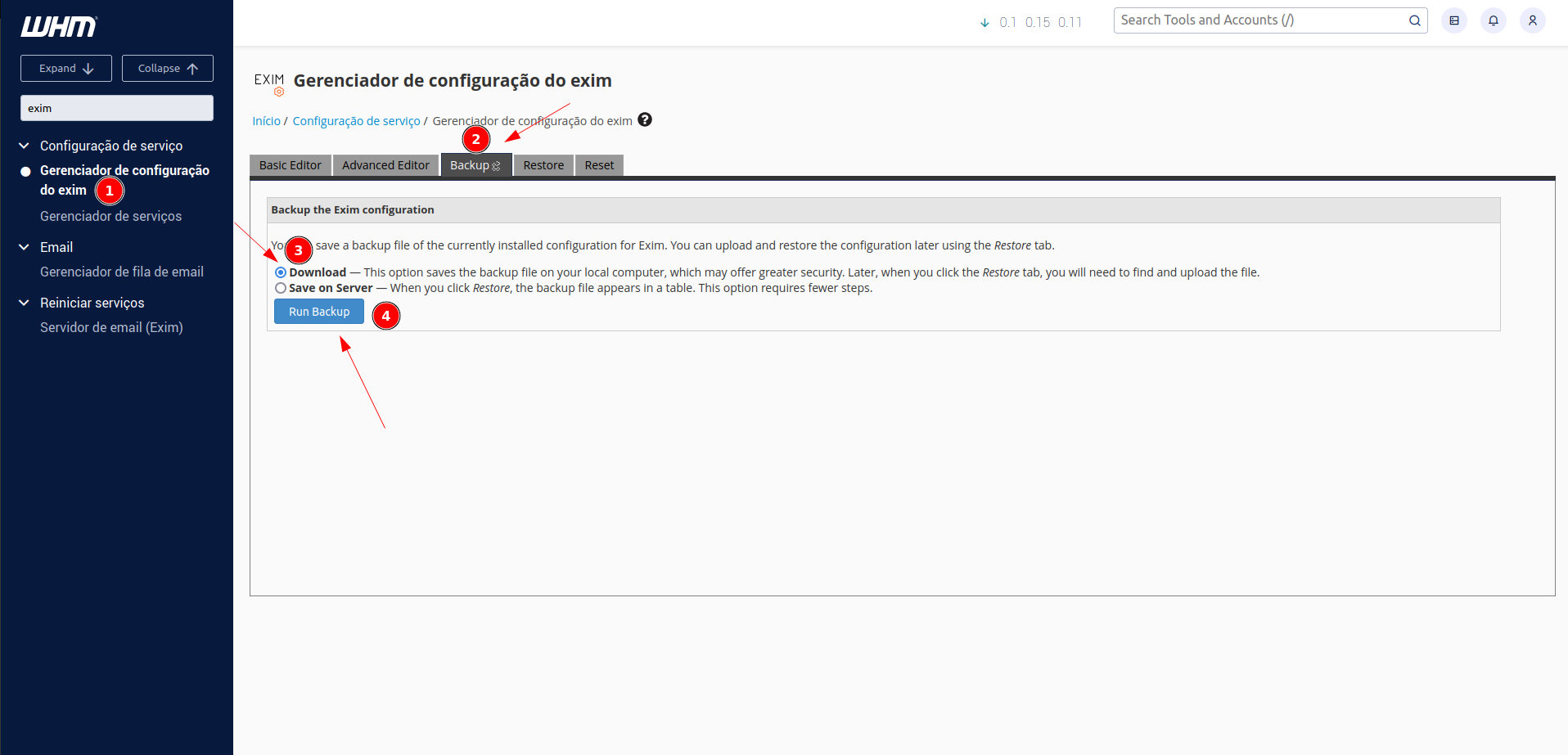Switch to the Restore tab
The image size is (1568, 755).
point(543,165)
